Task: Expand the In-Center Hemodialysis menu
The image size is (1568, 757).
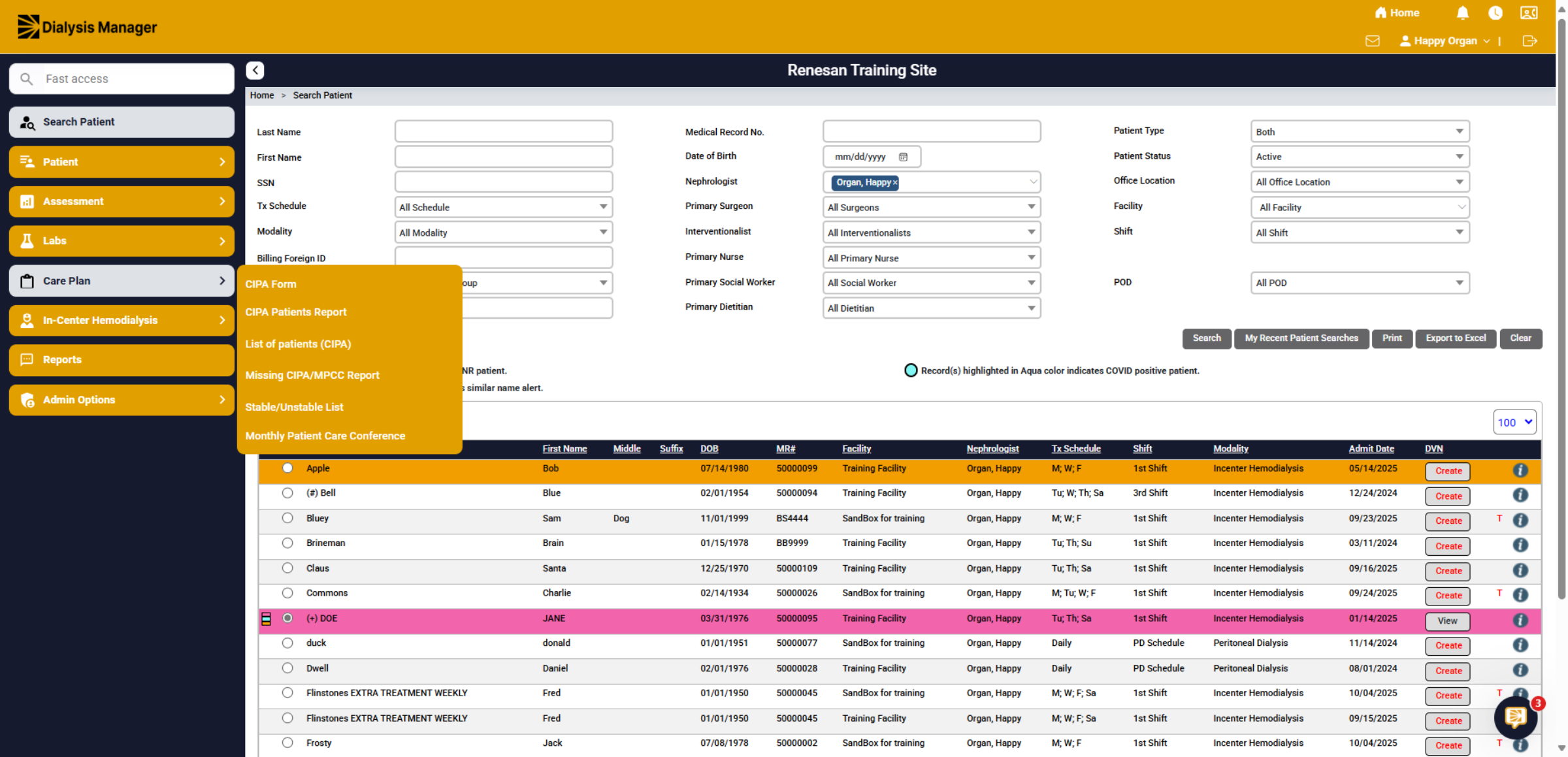Action: click(122, 320)
